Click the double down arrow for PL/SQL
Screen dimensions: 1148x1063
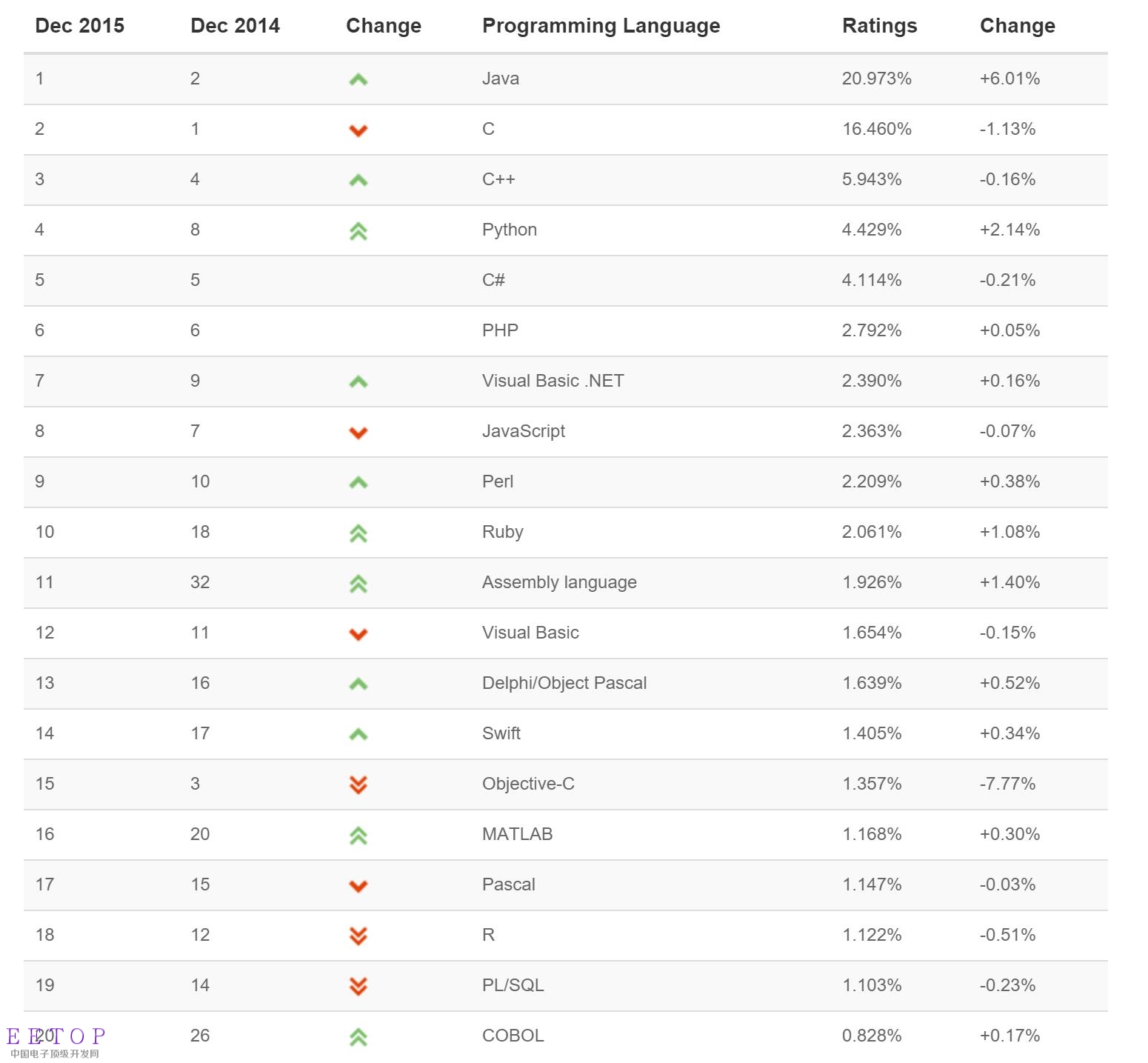pos(358,986)
